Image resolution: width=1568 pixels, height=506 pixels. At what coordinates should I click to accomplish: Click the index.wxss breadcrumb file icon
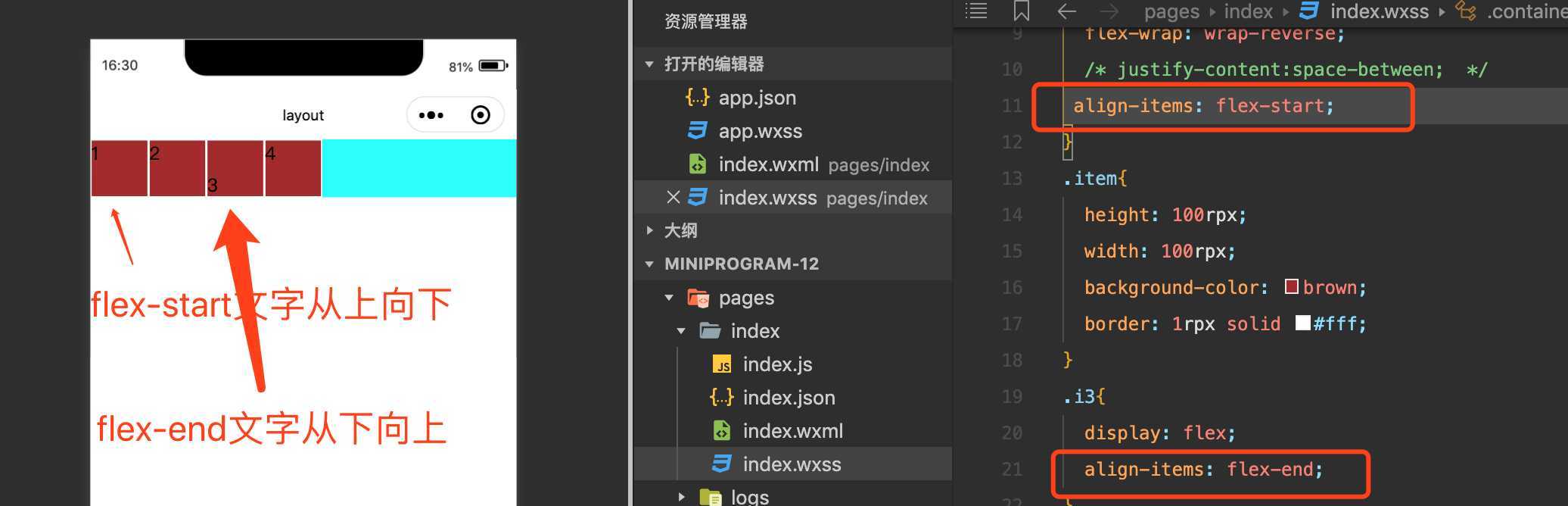(1309, 11)
